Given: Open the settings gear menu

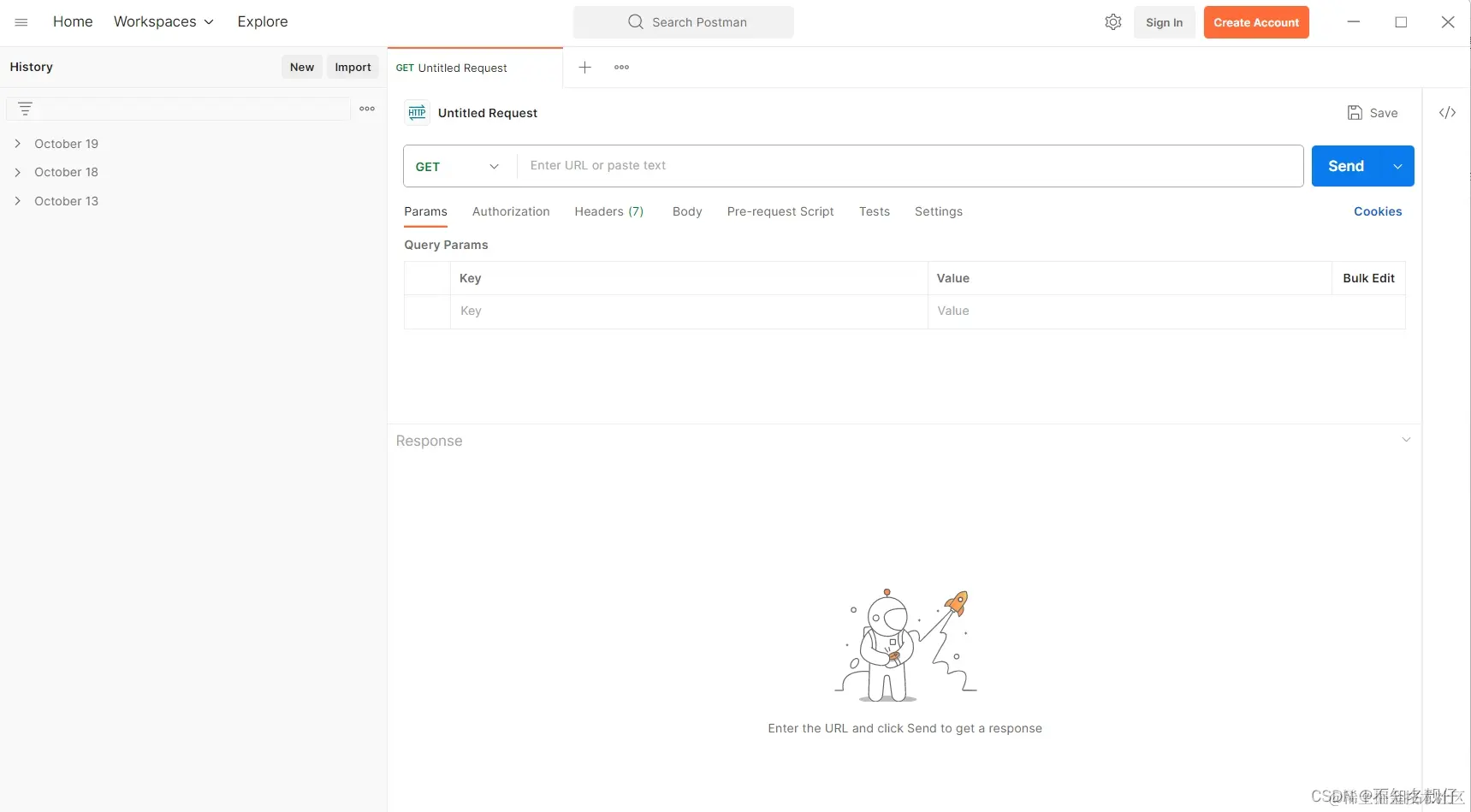Looking at the screenshot, I should (x=1112, y=22).
